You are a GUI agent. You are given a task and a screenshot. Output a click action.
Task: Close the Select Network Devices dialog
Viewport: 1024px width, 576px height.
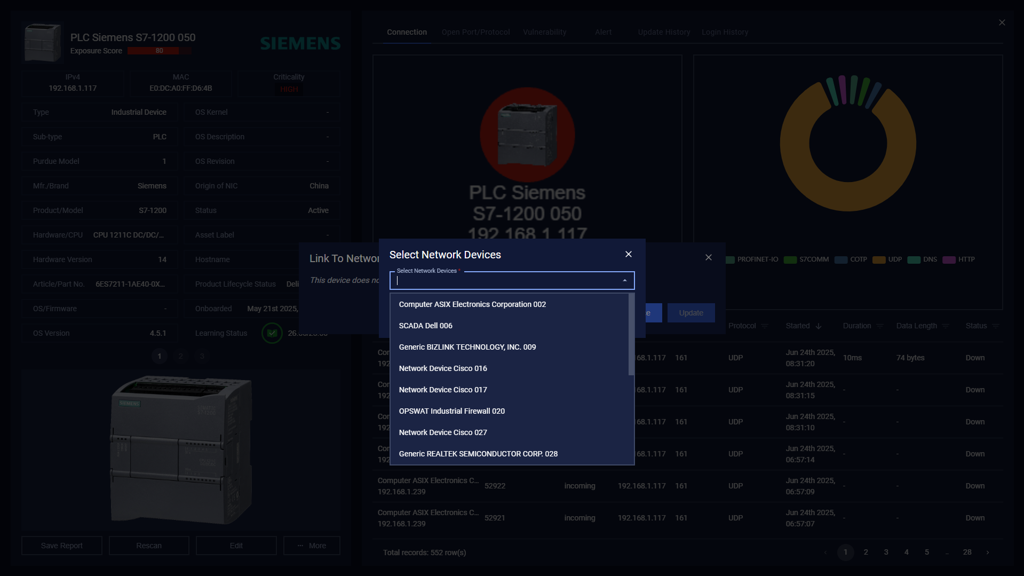click(x=628, y=254)
